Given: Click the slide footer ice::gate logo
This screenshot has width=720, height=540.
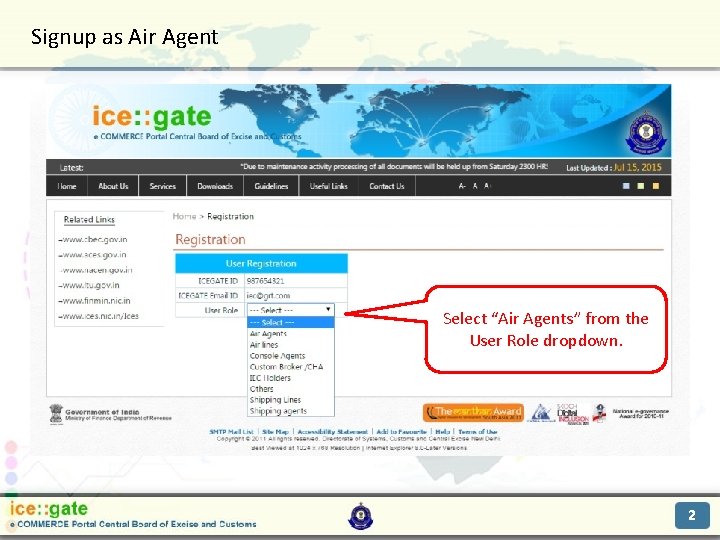Looking at the screenshot, I should (x=49, y=509).
